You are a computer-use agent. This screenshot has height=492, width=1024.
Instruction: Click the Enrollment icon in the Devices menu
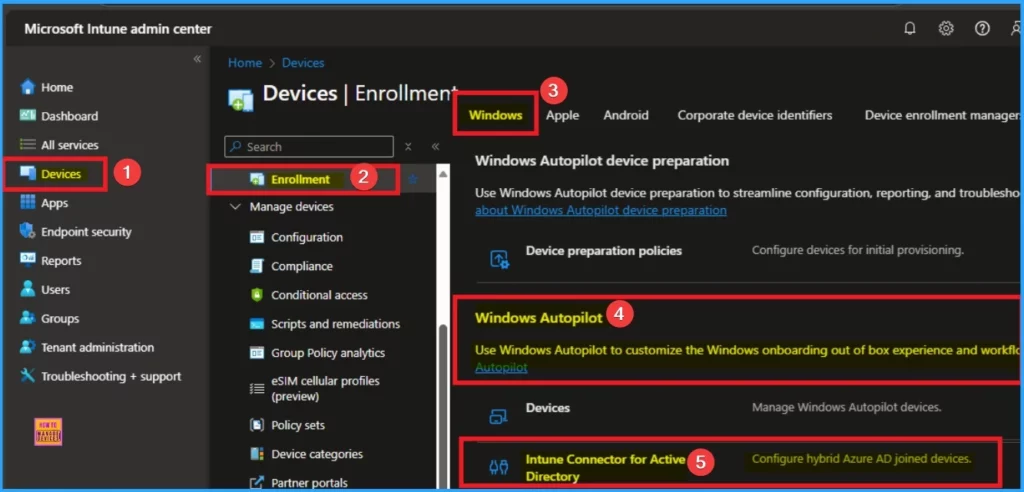[x=257, y=179]
